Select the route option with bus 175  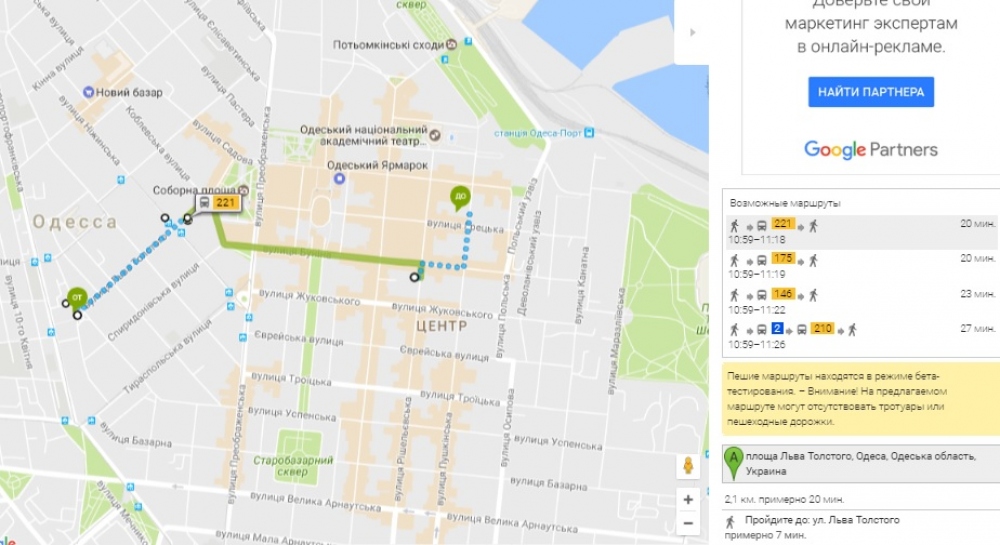coord(860,266)
